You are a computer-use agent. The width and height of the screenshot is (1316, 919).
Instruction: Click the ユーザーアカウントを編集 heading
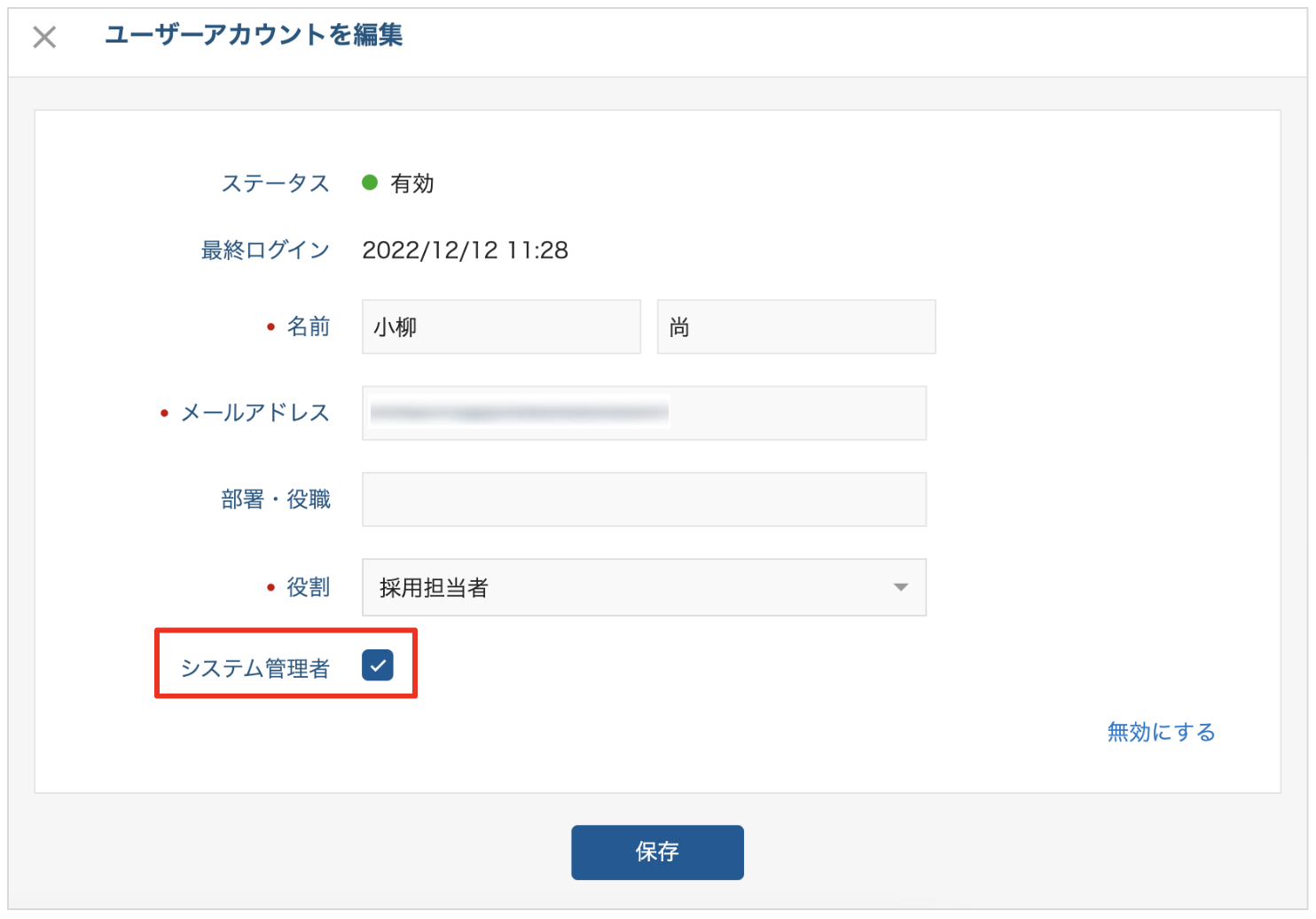pyautogui.click(x=254, y=35)
